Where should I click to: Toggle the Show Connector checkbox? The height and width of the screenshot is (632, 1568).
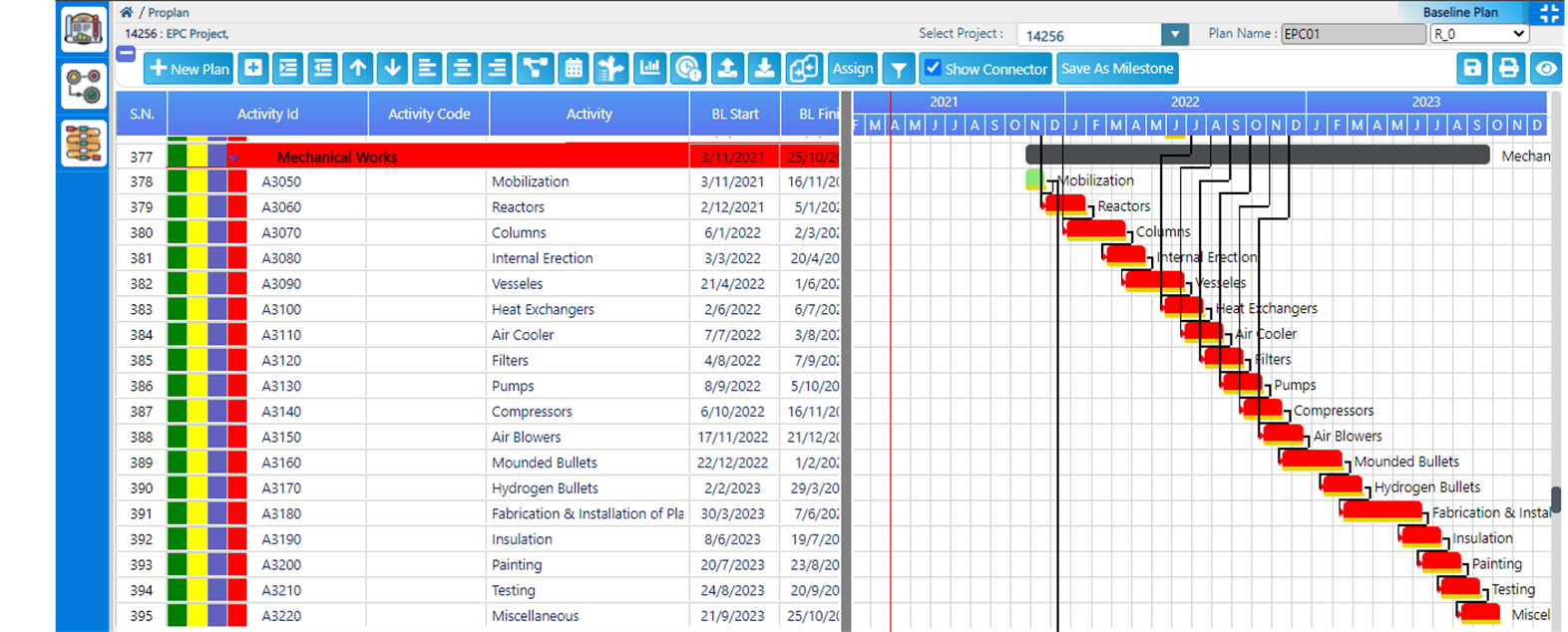[933, 68]
